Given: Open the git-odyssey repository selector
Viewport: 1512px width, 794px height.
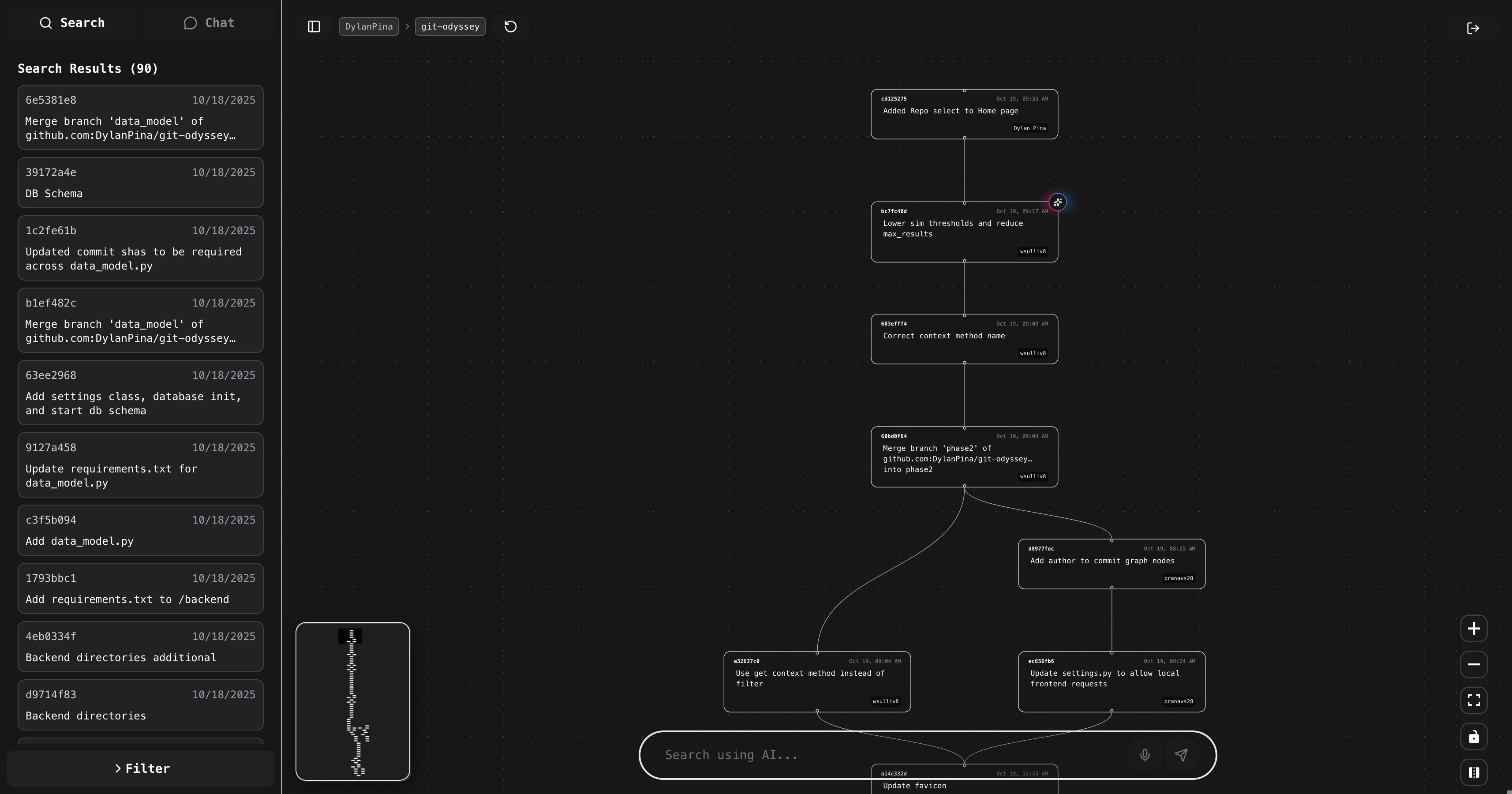Looking at the screenshot, I should pos(449,26).
